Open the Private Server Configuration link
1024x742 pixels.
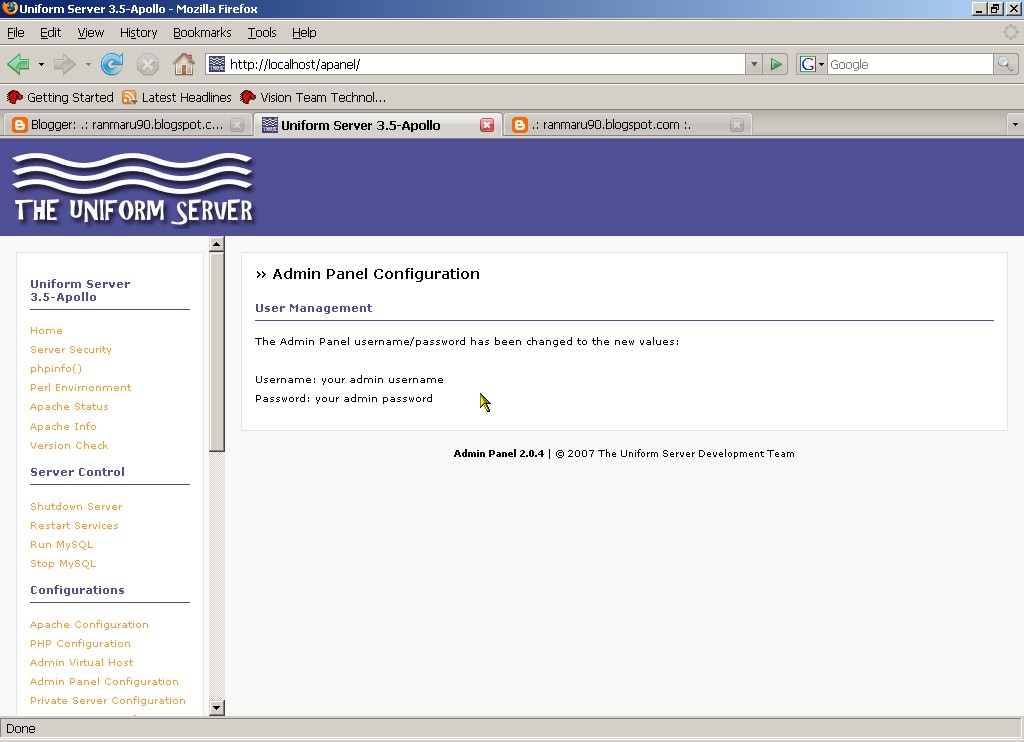click(108, 700)
